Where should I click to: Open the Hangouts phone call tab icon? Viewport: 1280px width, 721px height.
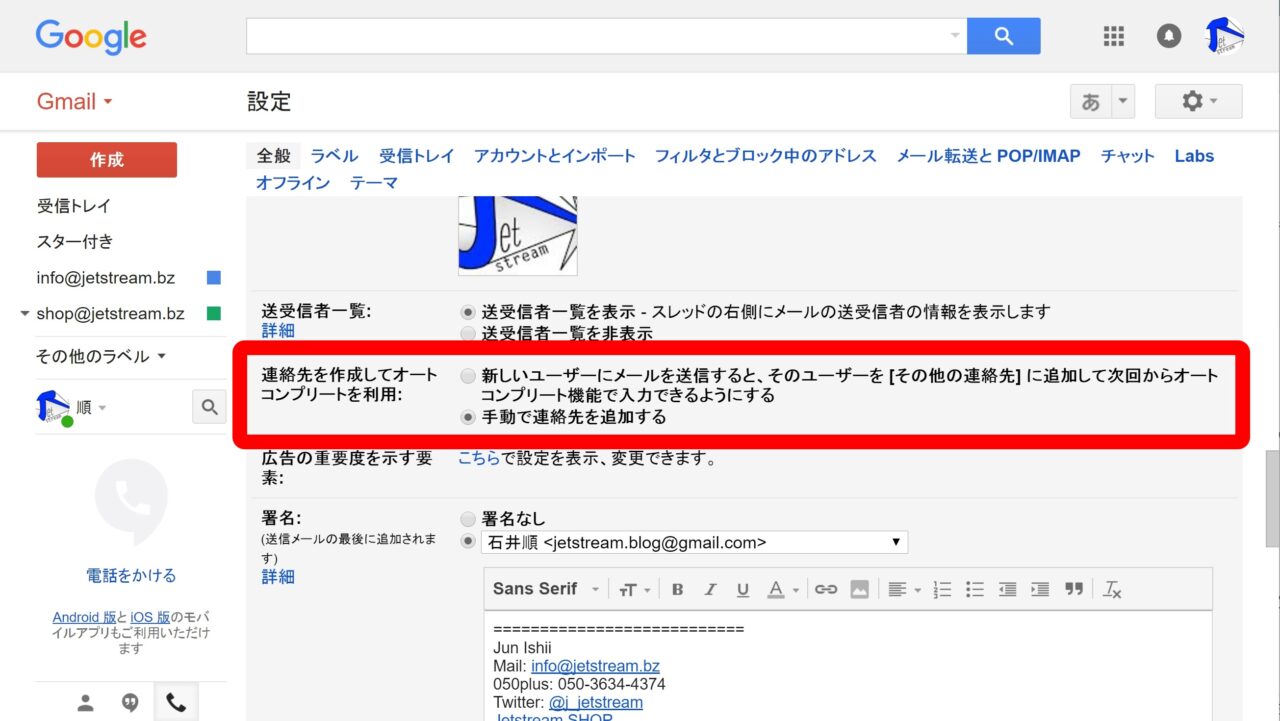[x=175, y=702]
